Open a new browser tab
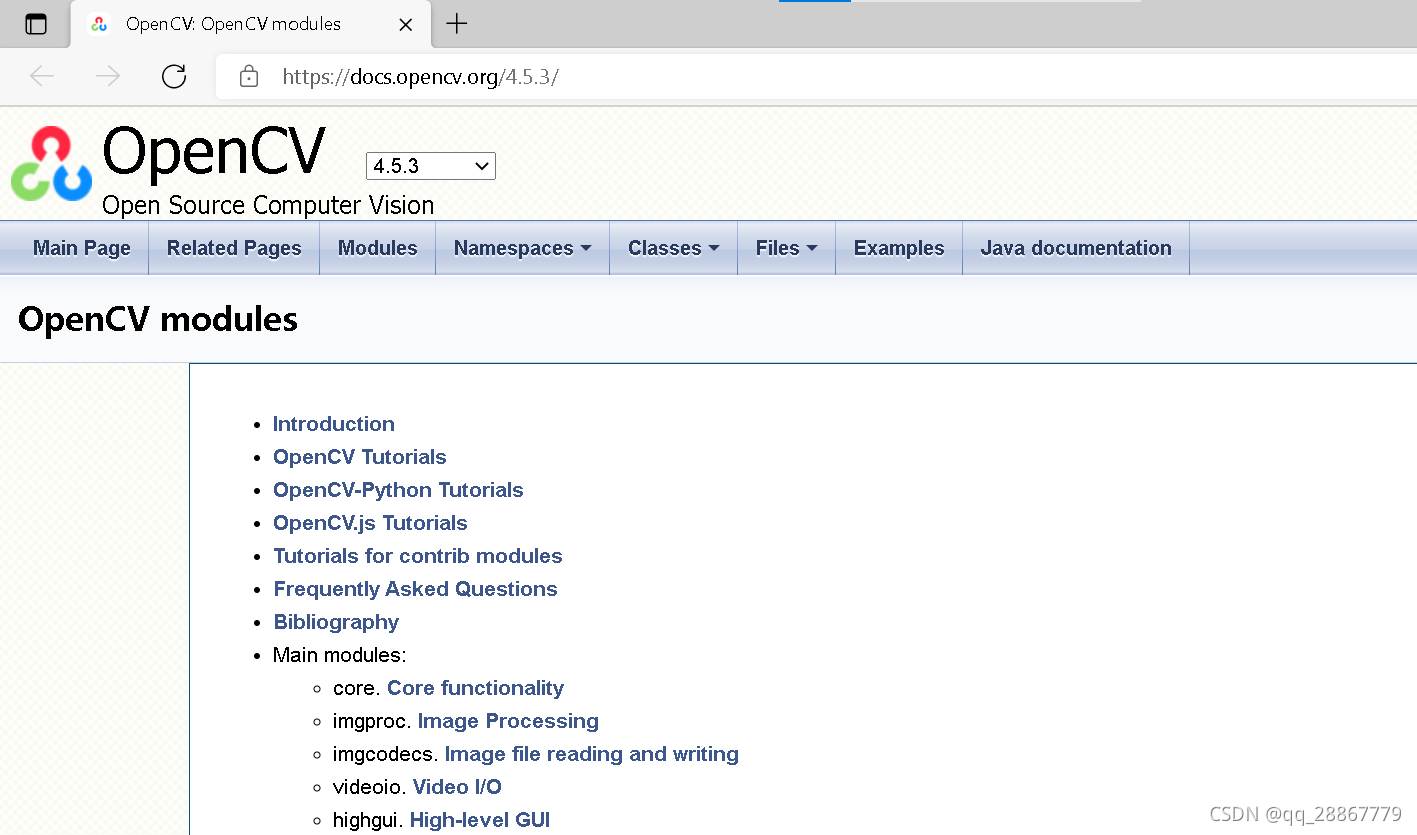The height and width of the screenshot is (835, 1417). click(457, 23)
